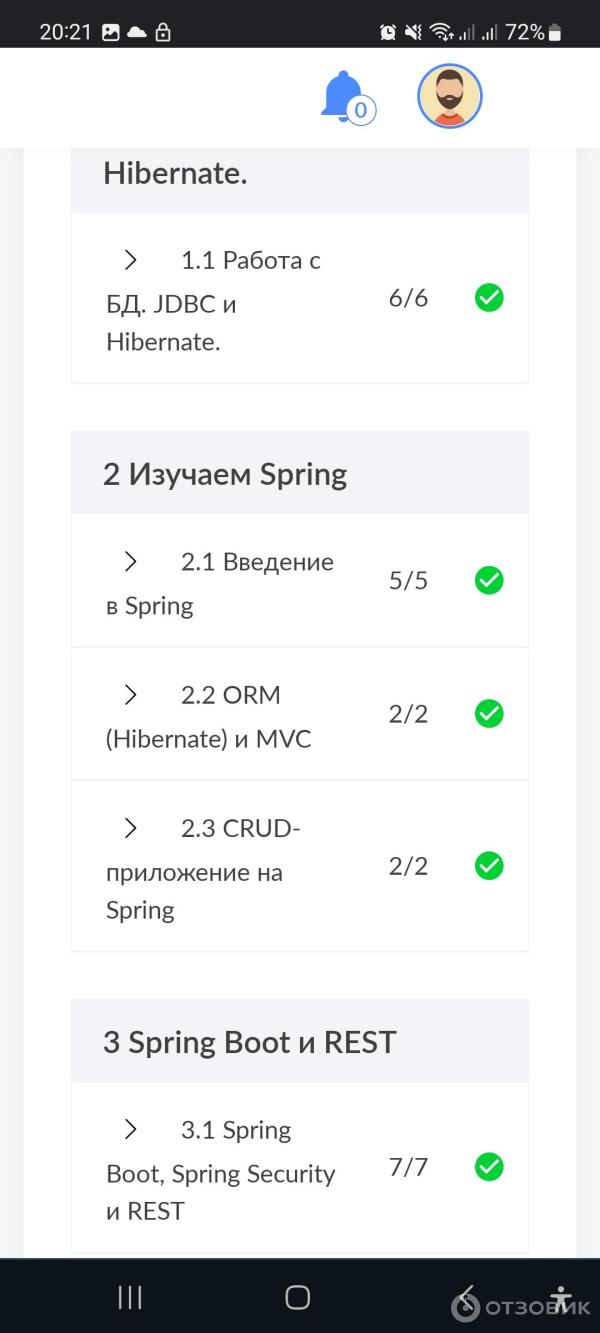Select the completion checkmark for 2.1 Введение в Spring
600x1333 pixels.
coord(488,581)
